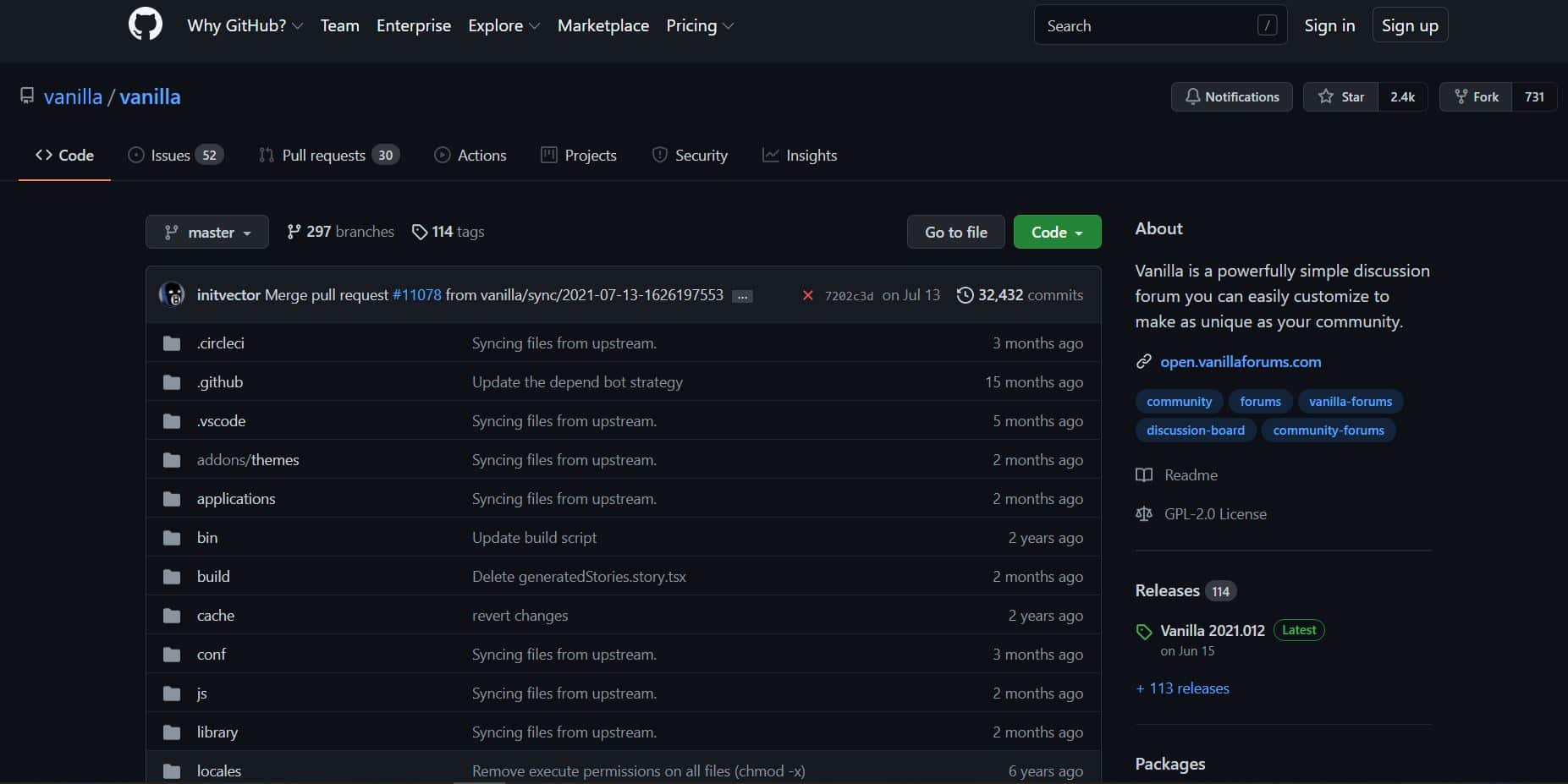Click the Sign up button
This screenshot has height=784, width=1568.
click(1409, 25)
